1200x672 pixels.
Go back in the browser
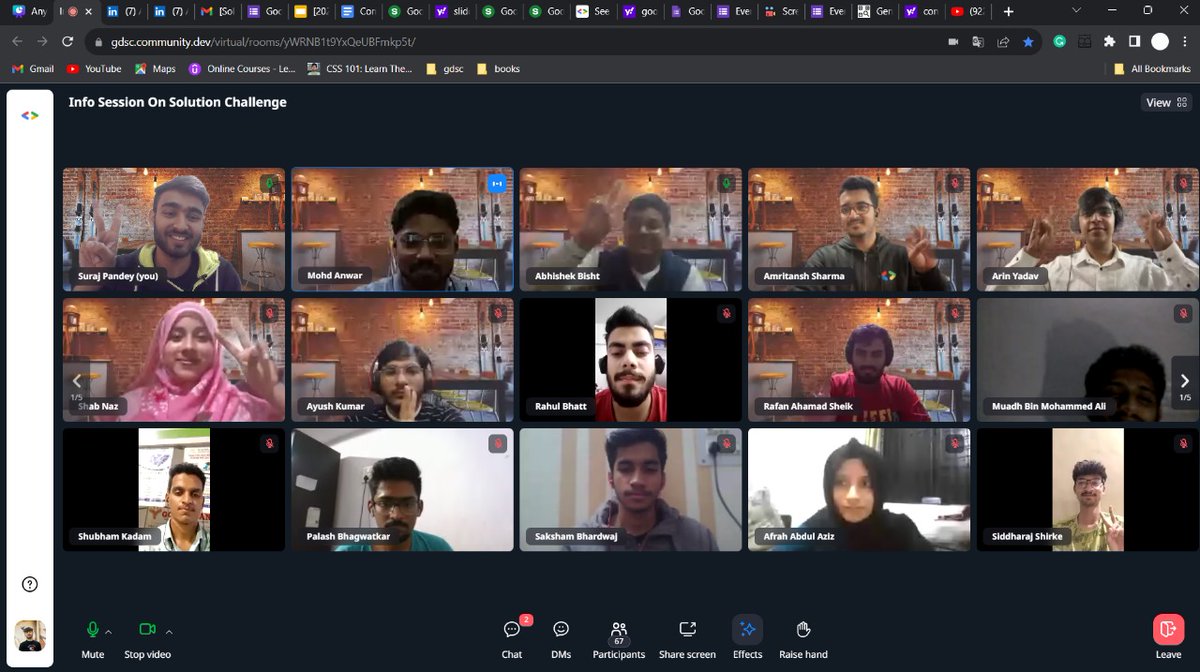tap(17, 42)
